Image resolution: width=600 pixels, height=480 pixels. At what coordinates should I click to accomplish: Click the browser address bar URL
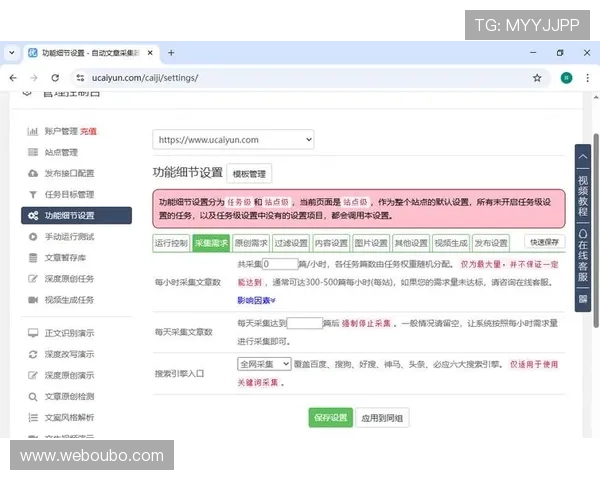(x=145, y=78)
